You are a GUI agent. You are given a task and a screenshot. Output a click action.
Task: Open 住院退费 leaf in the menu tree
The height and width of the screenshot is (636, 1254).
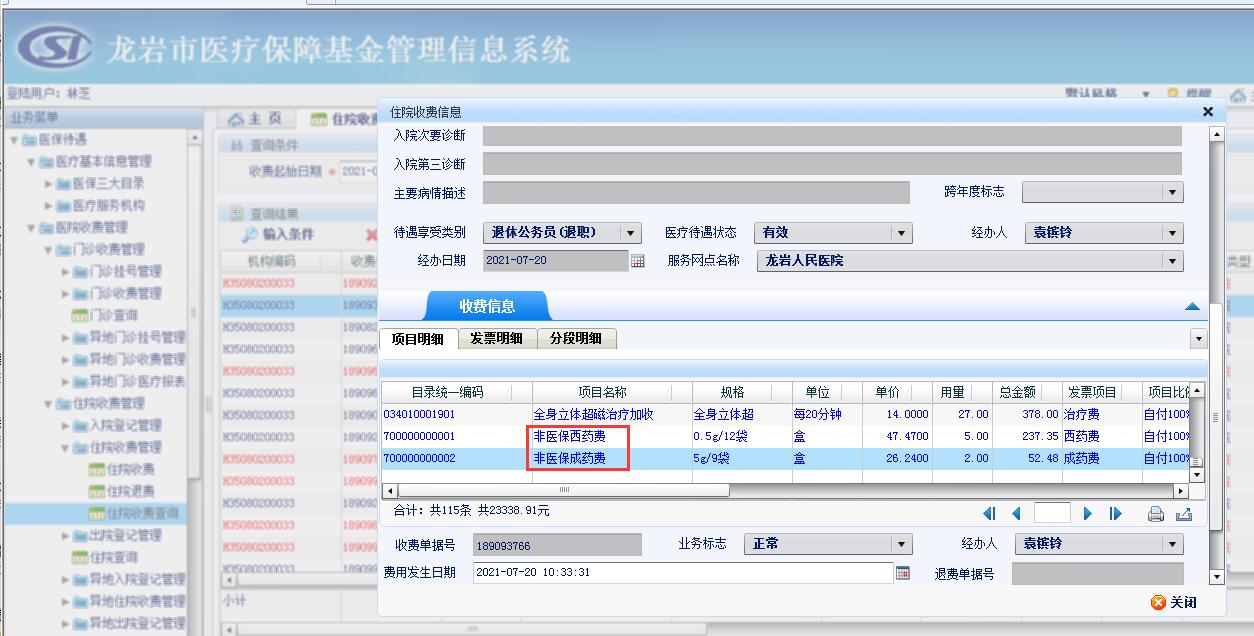point(121,491)
